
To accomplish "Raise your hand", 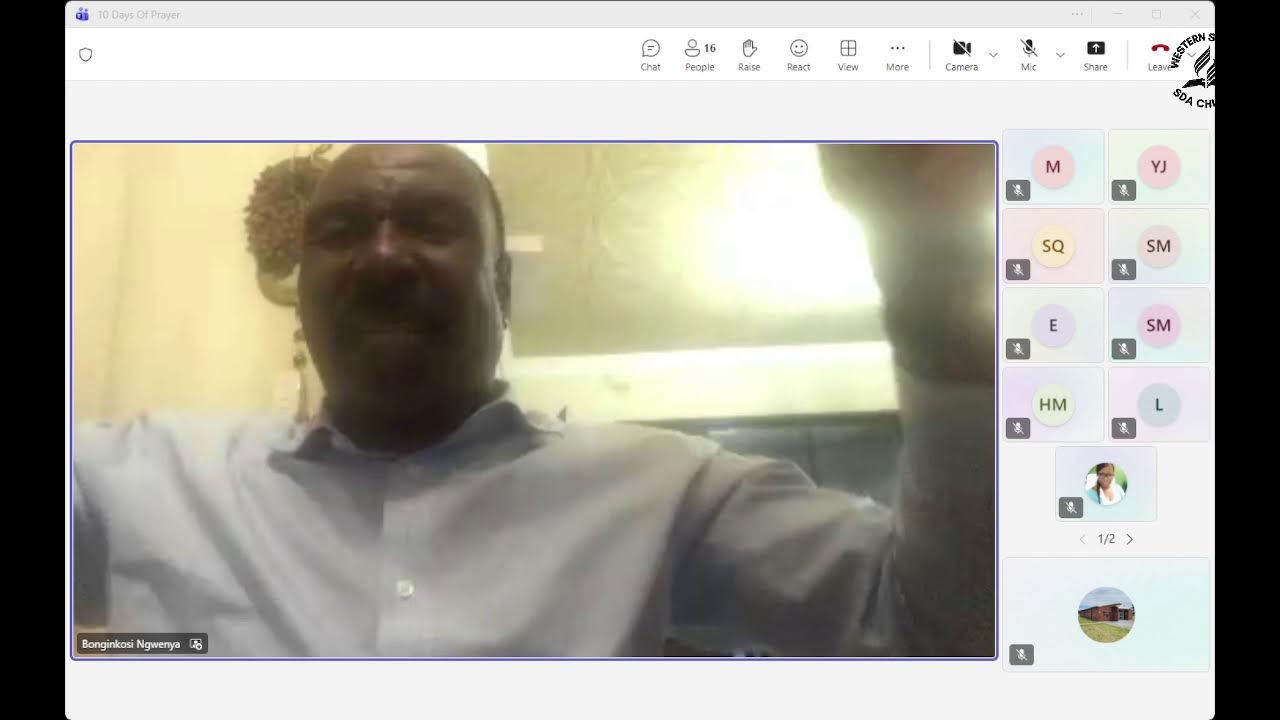I will click(x=749, y=55).
